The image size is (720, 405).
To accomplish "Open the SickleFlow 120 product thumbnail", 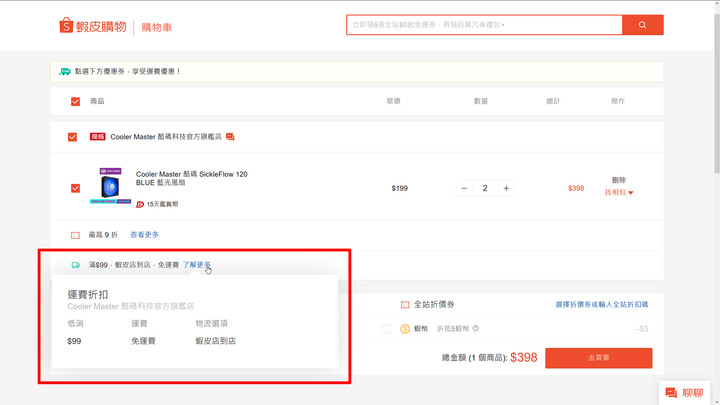I will [x=110, y=186].
